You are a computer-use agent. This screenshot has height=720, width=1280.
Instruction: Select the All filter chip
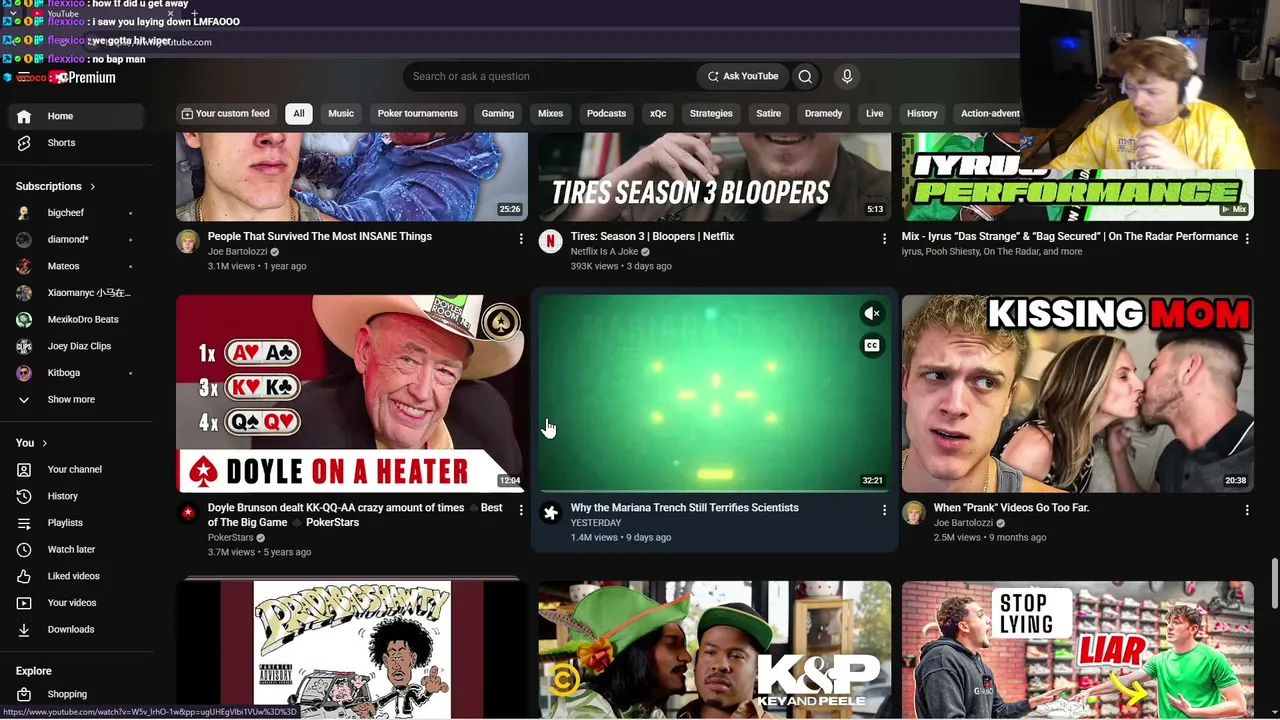[298, 114]
